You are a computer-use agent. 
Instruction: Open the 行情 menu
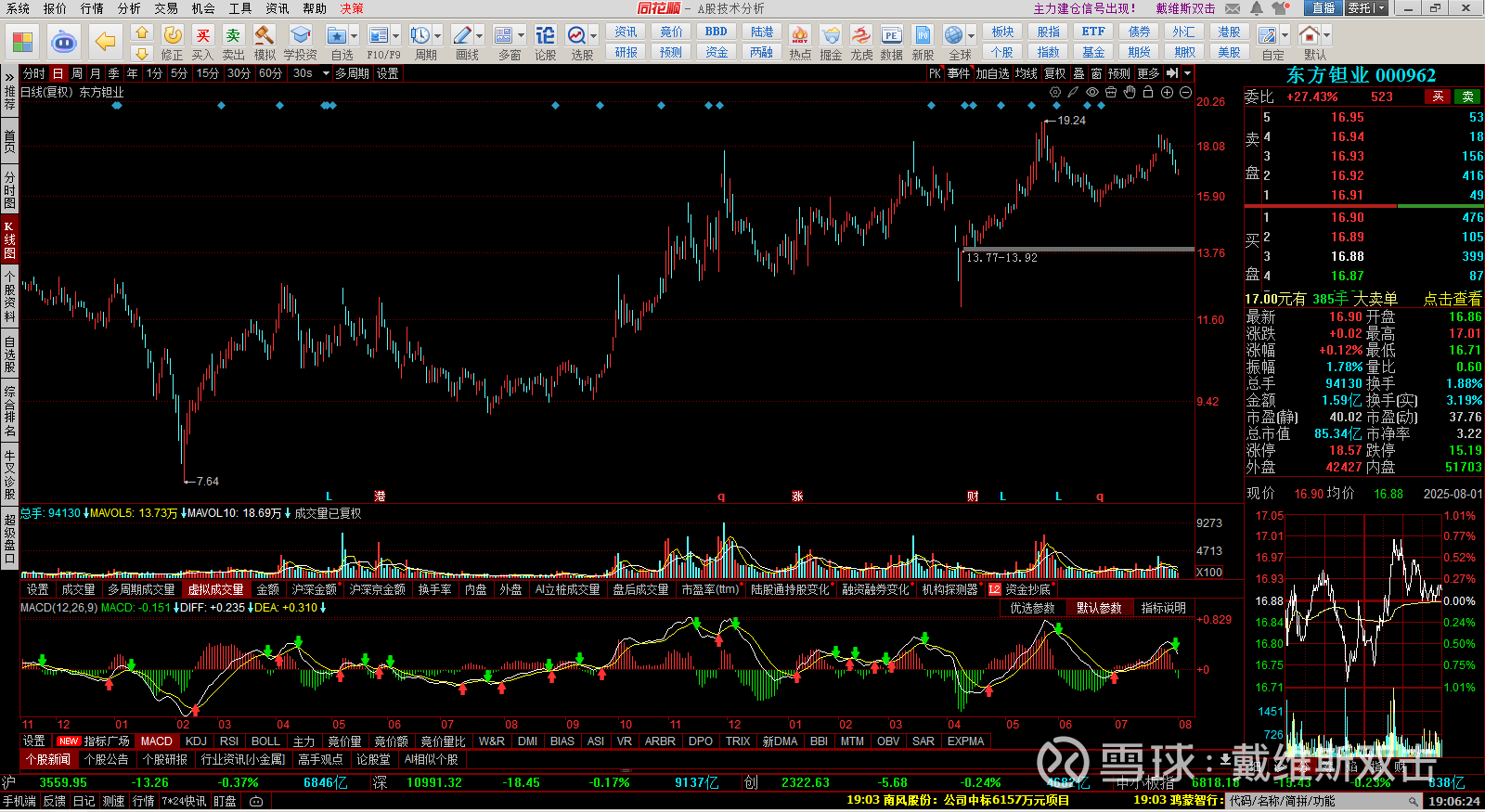point(92,8)
